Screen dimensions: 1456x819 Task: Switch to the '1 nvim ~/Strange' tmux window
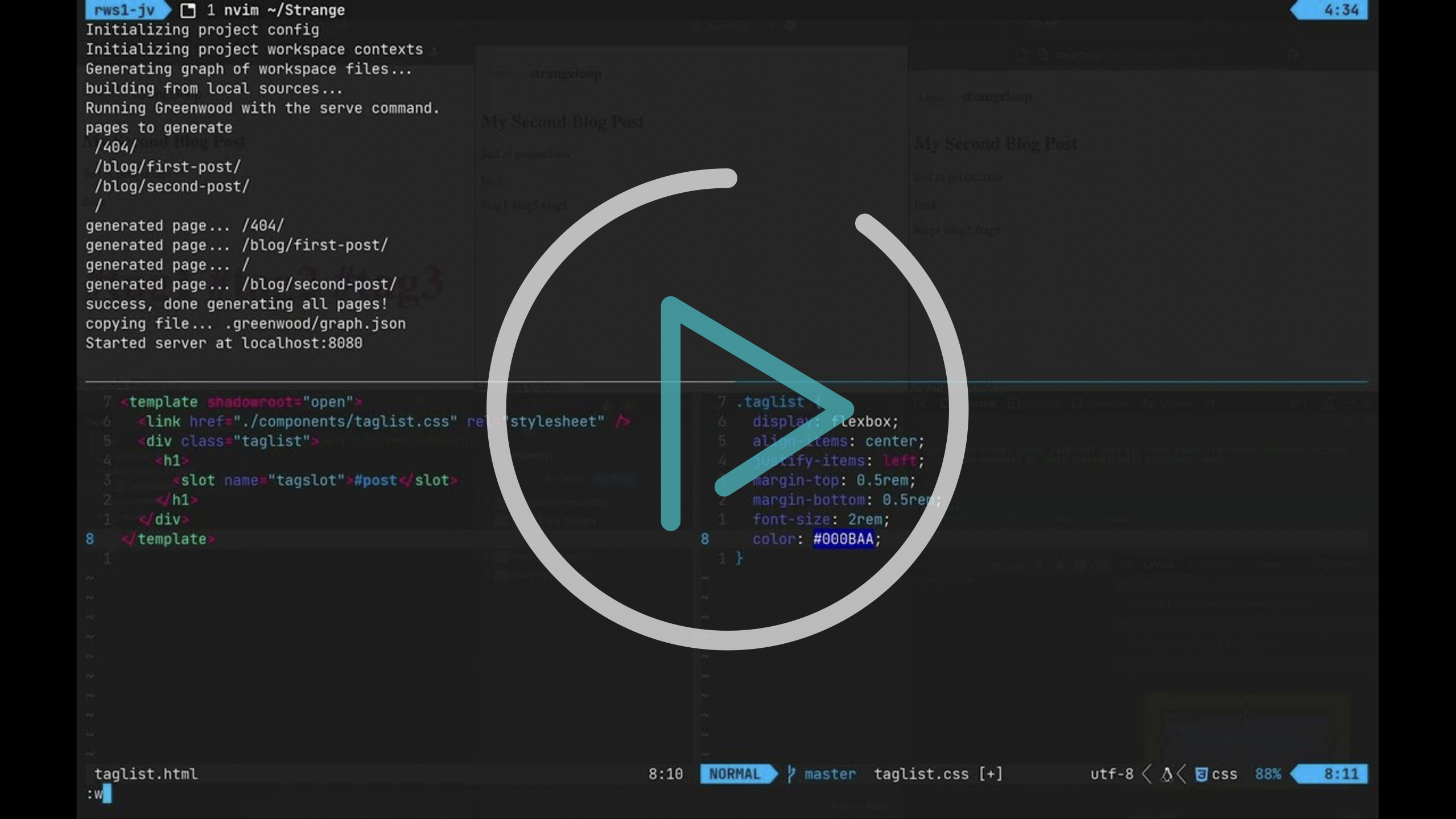tap(276, 10)
